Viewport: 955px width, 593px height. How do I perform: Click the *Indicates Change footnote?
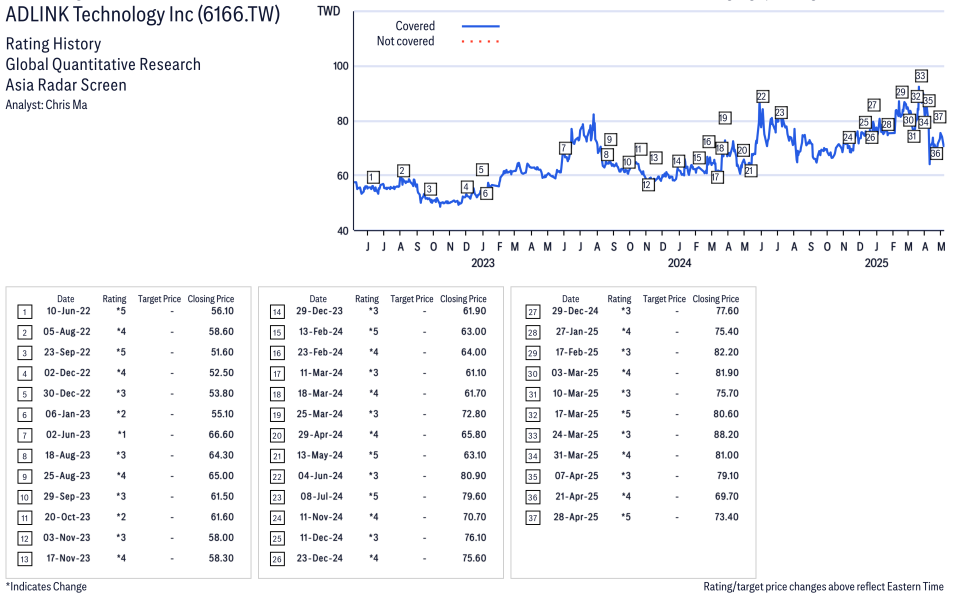click(x=46, y=586)
